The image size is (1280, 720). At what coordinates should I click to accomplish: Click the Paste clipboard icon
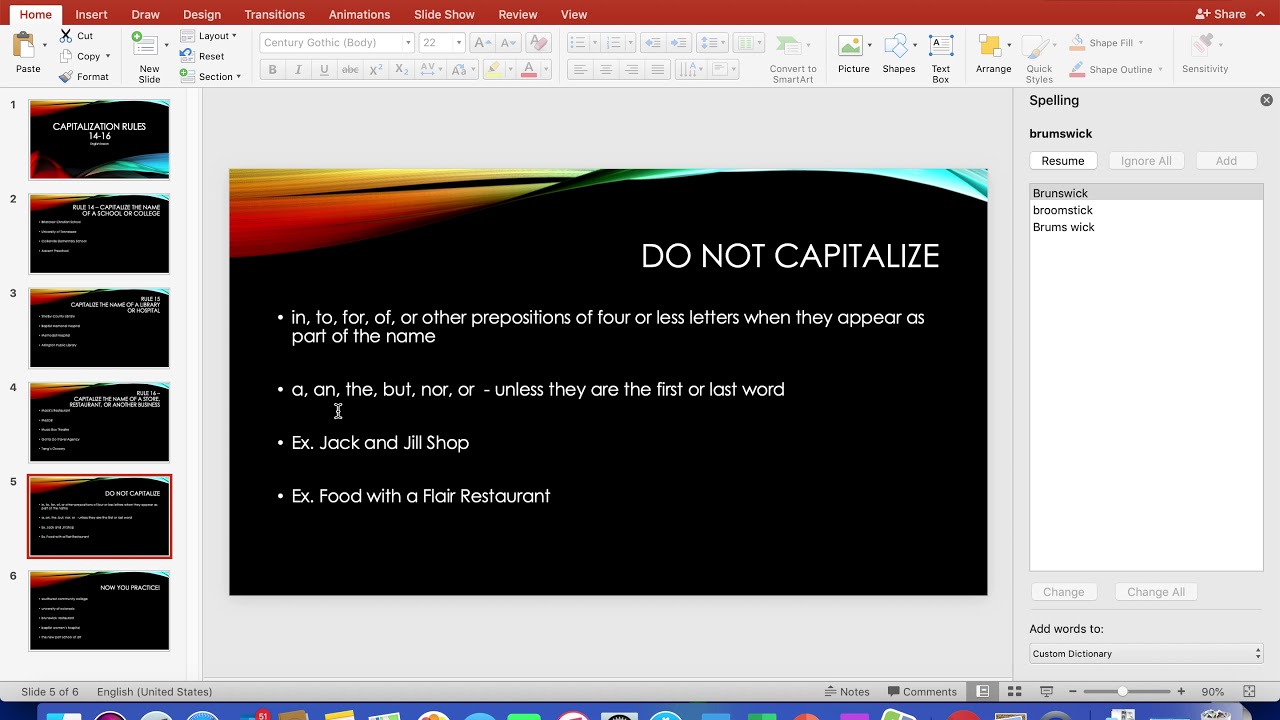[23, 45]
